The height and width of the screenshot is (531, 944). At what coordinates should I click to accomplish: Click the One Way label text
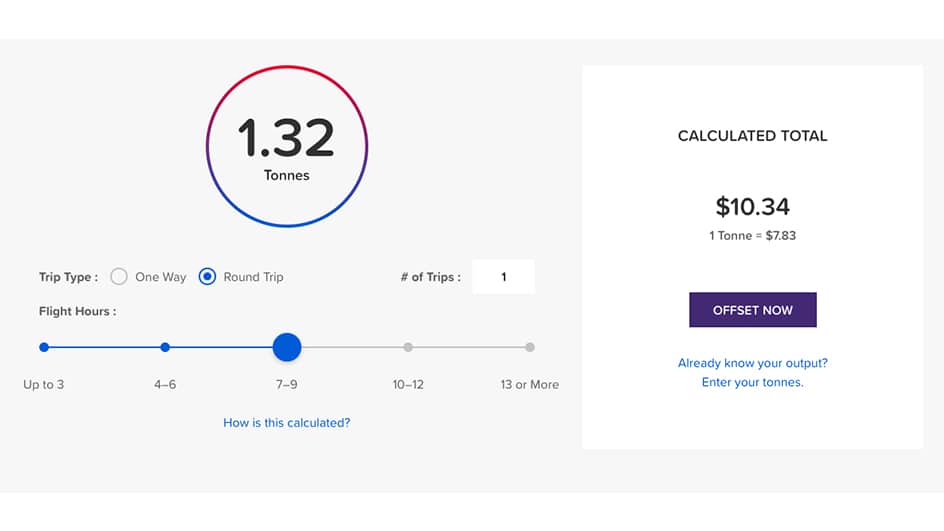161,277
